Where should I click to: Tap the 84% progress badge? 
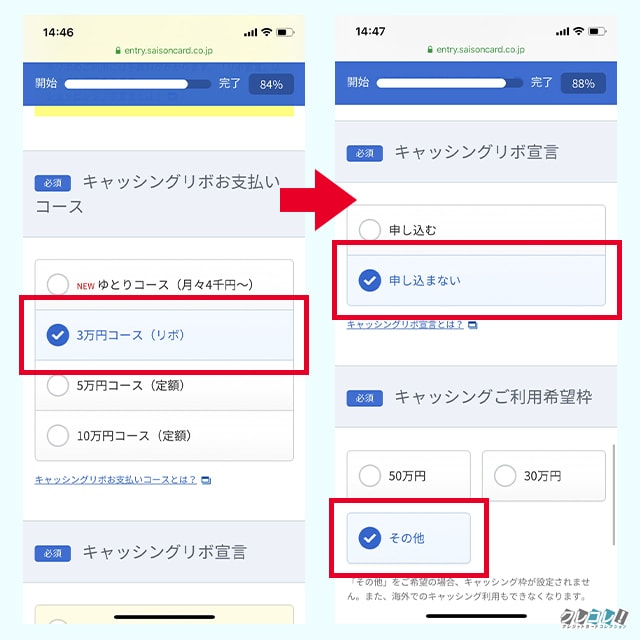(x=271, y=84)
